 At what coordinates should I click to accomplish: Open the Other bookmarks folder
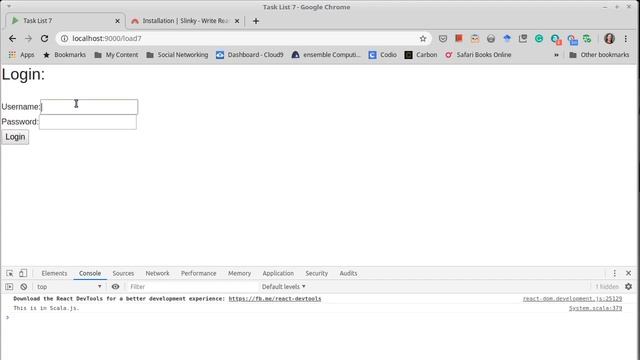pyautogui.click(x=599, y=55)
